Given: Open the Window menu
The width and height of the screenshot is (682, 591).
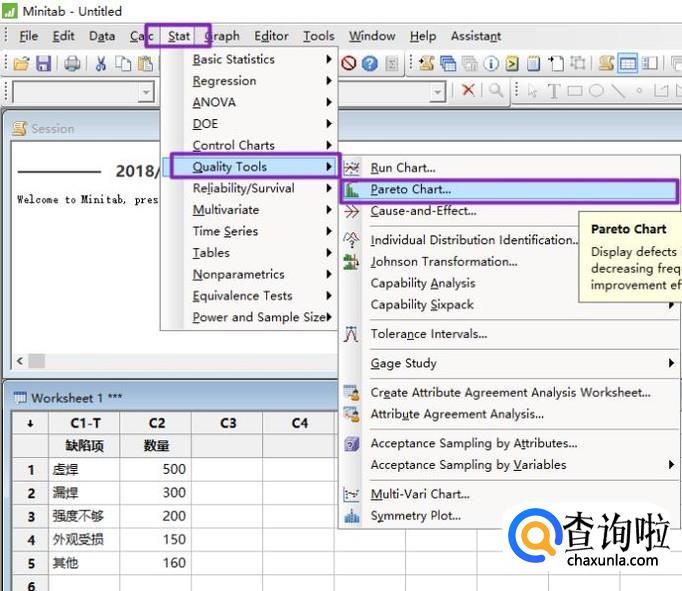Looking at the screenshot, I should [372, 36].
